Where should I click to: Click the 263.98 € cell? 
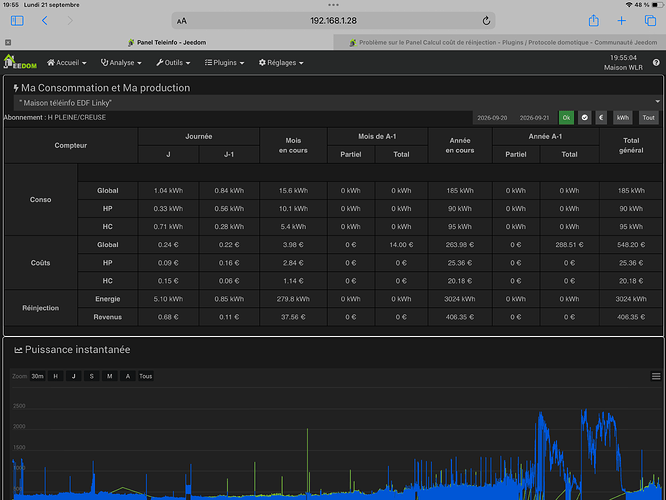tap(460, 245)
